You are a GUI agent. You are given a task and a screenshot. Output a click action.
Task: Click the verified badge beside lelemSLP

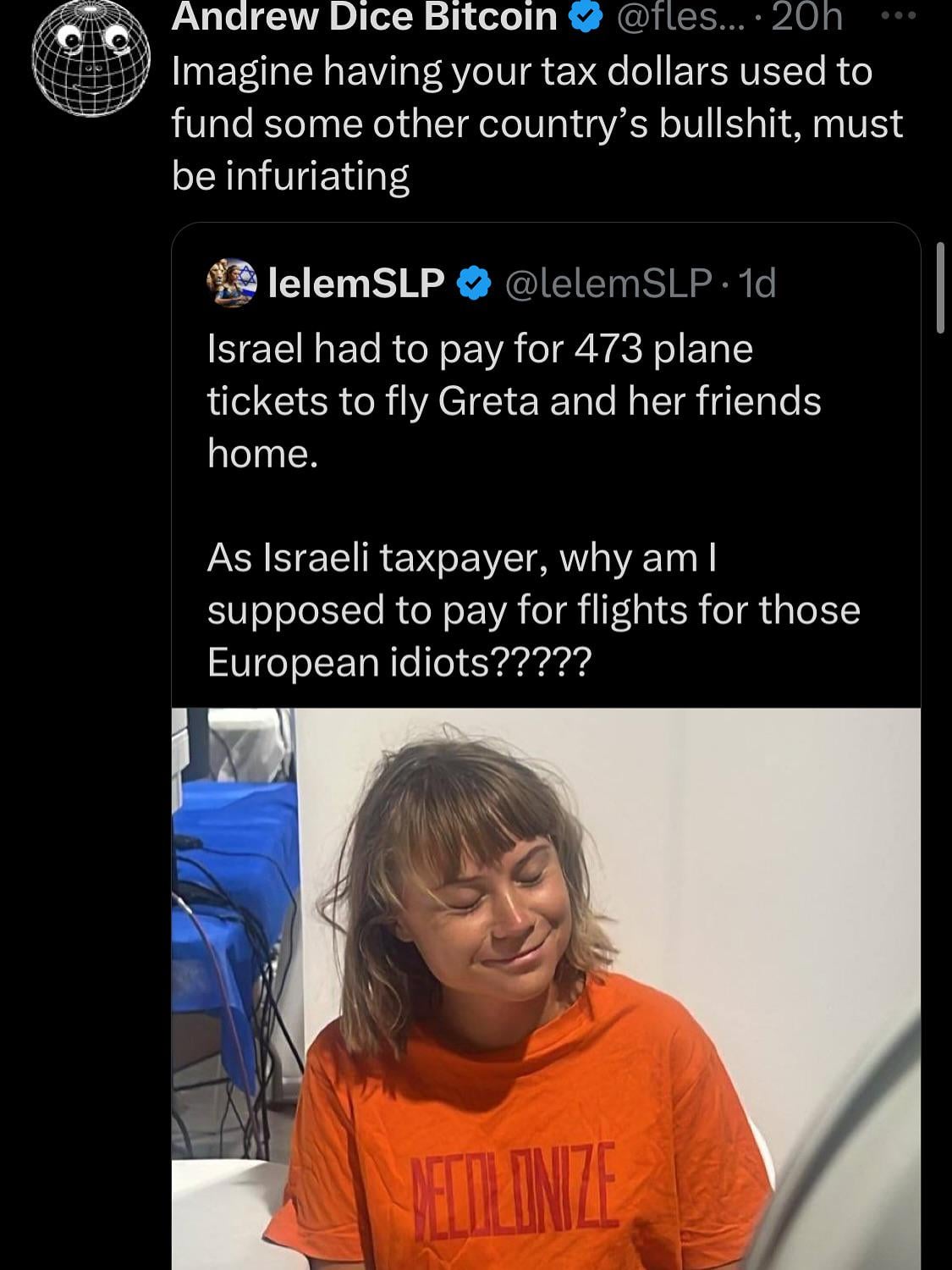pyautogui.click(x=474, y=284)
